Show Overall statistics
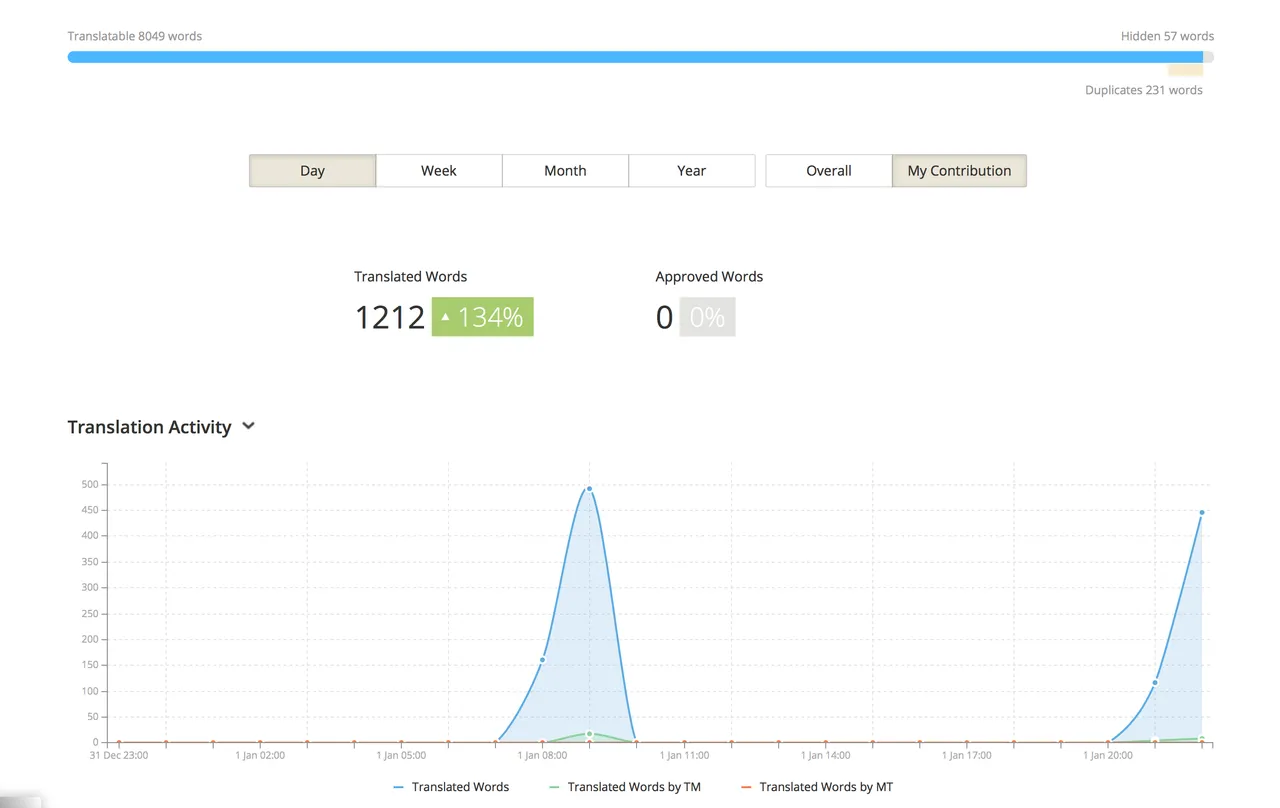 point(829,170)
